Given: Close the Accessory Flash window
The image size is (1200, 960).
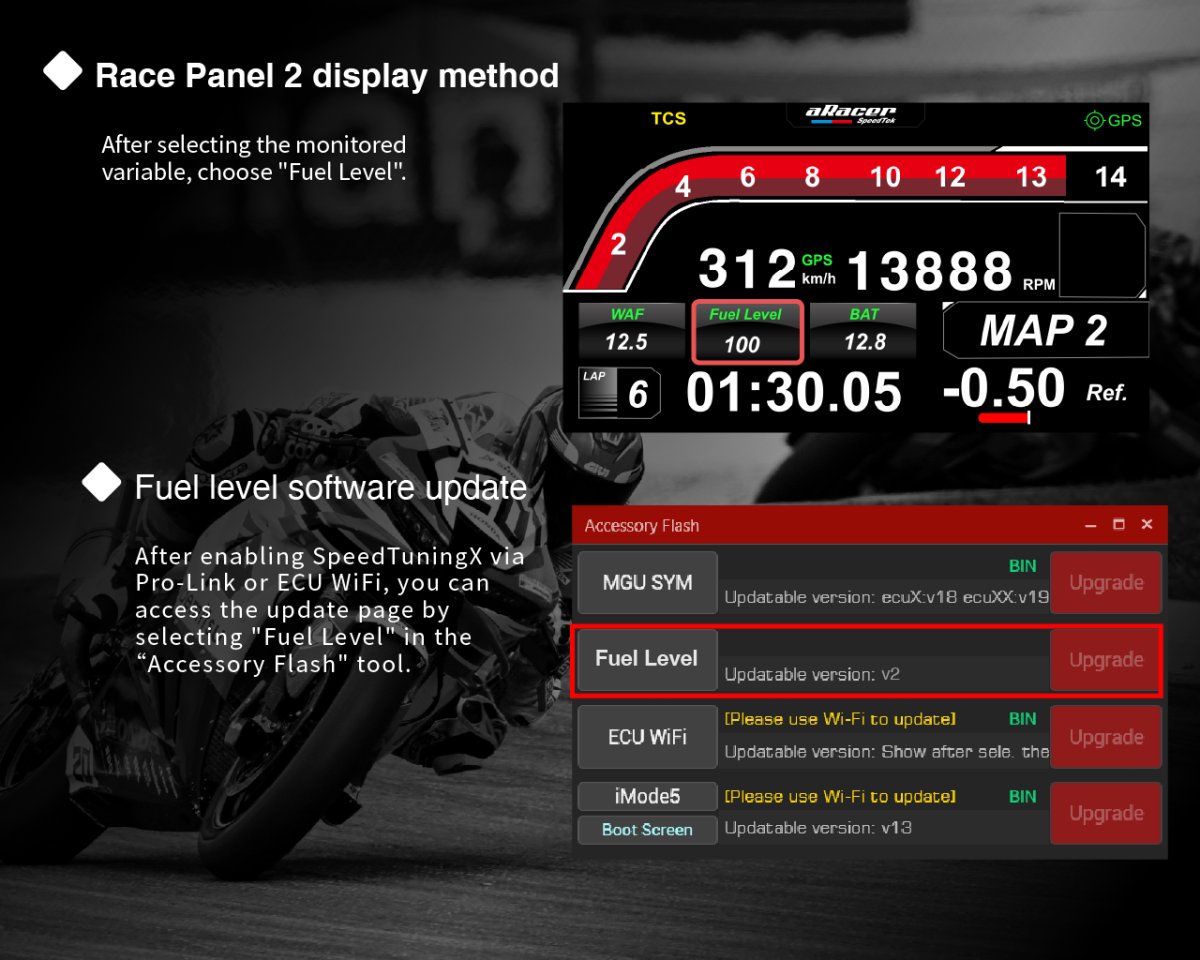Looking at the screenshot, I should click(1147, 524).
